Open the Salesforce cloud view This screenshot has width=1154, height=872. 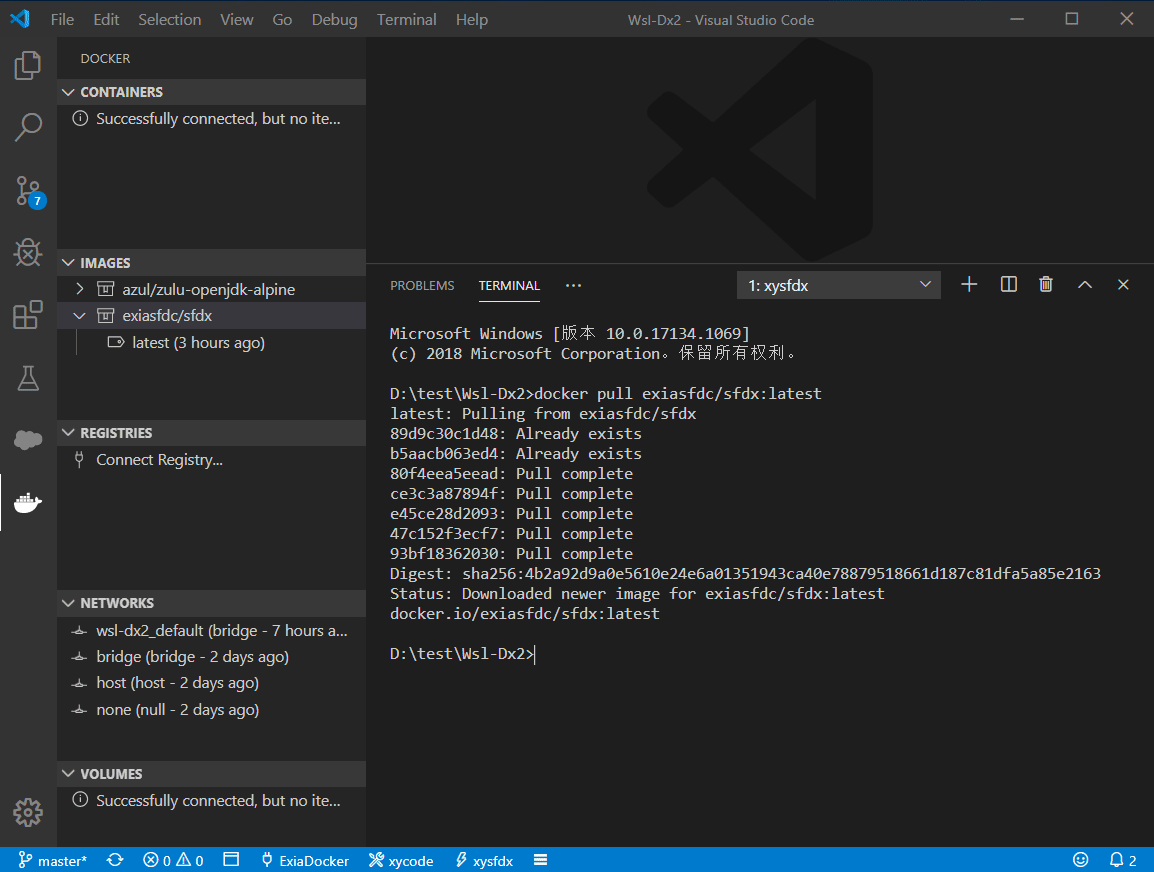(28, 440)
